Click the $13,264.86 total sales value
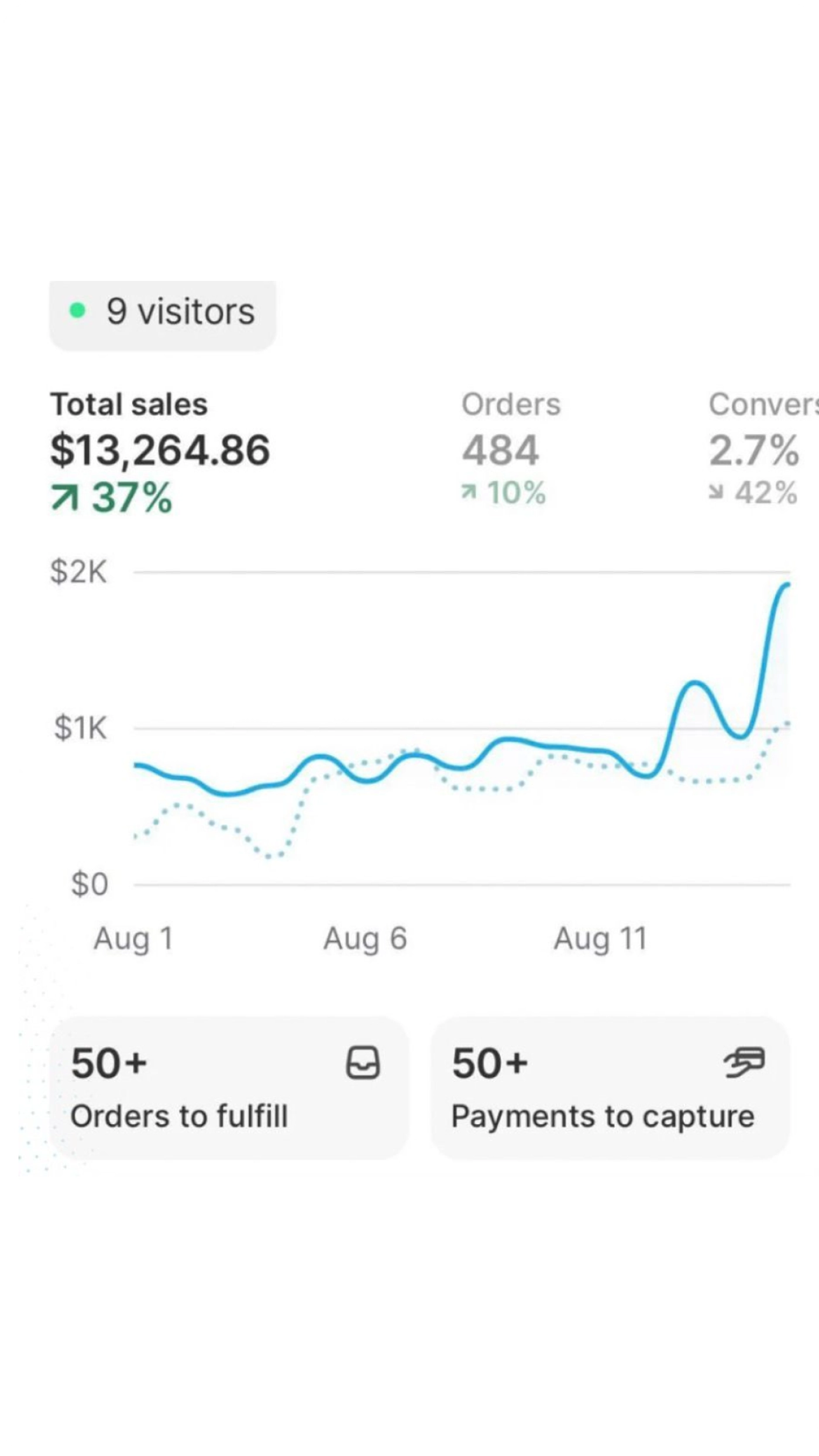This screenshot has width=819, height=1456. tap(160, 450)
